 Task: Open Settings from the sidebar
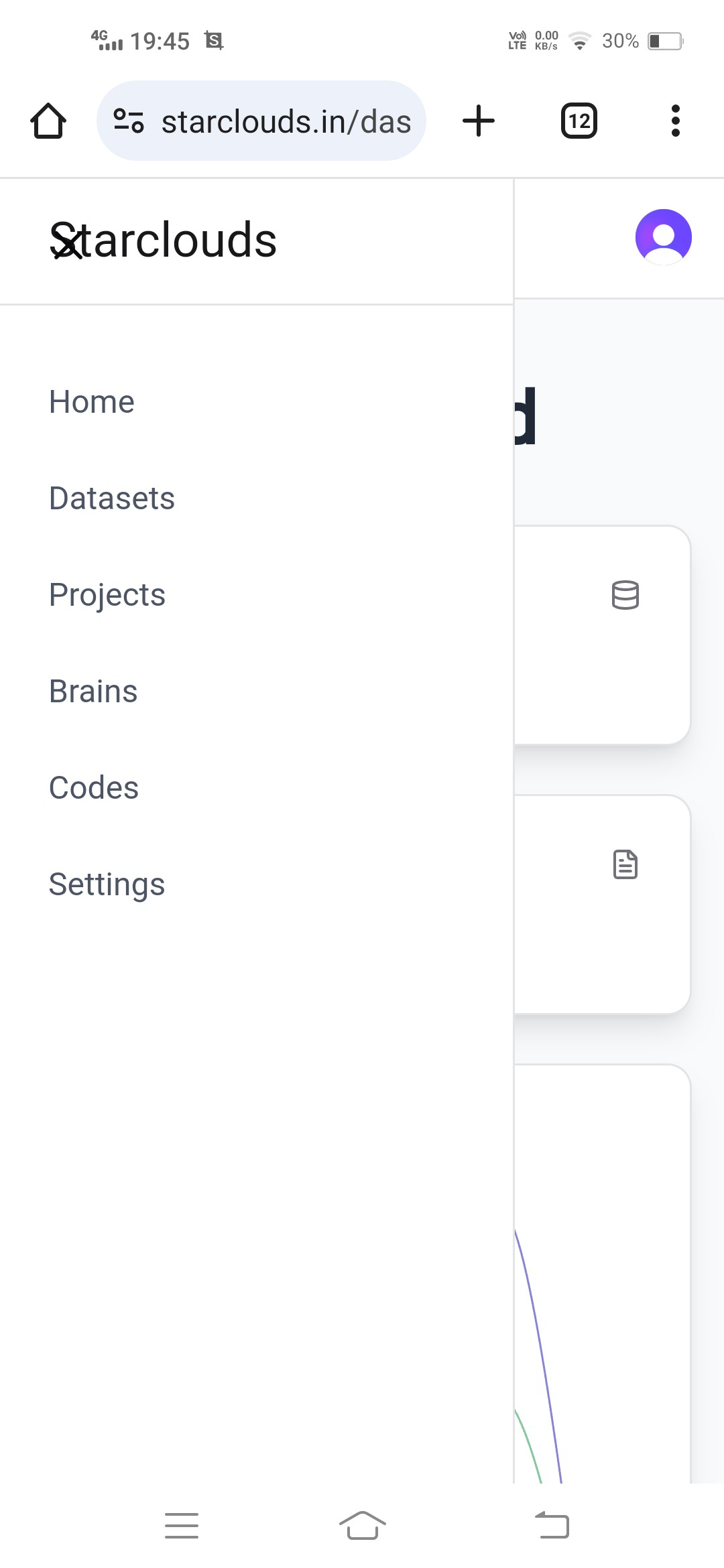tap(107, 885)
